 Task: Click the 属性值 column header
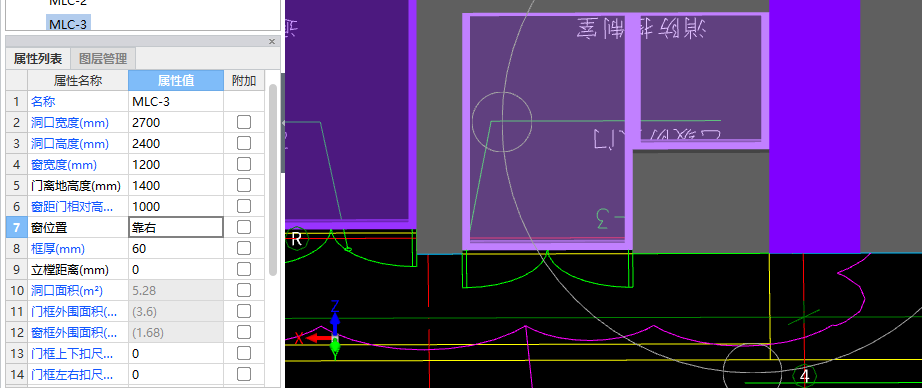pyautogui.click(x=176, y=81)
